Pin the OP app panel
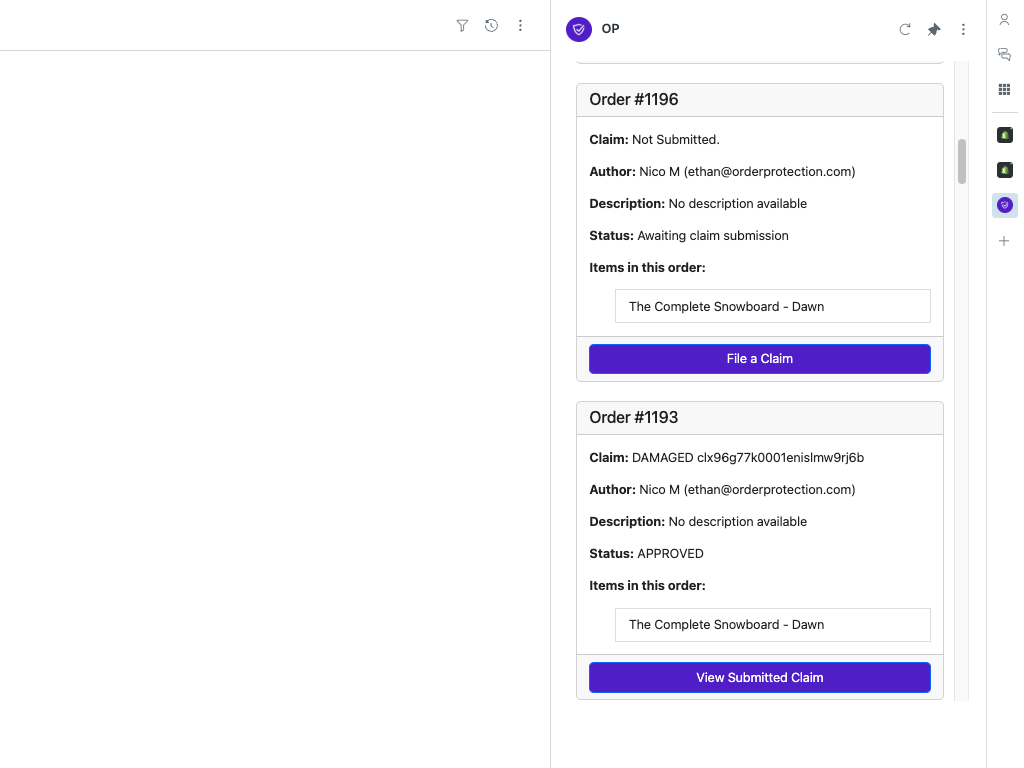Screen dimensions: 1024x768 (934, 30)
